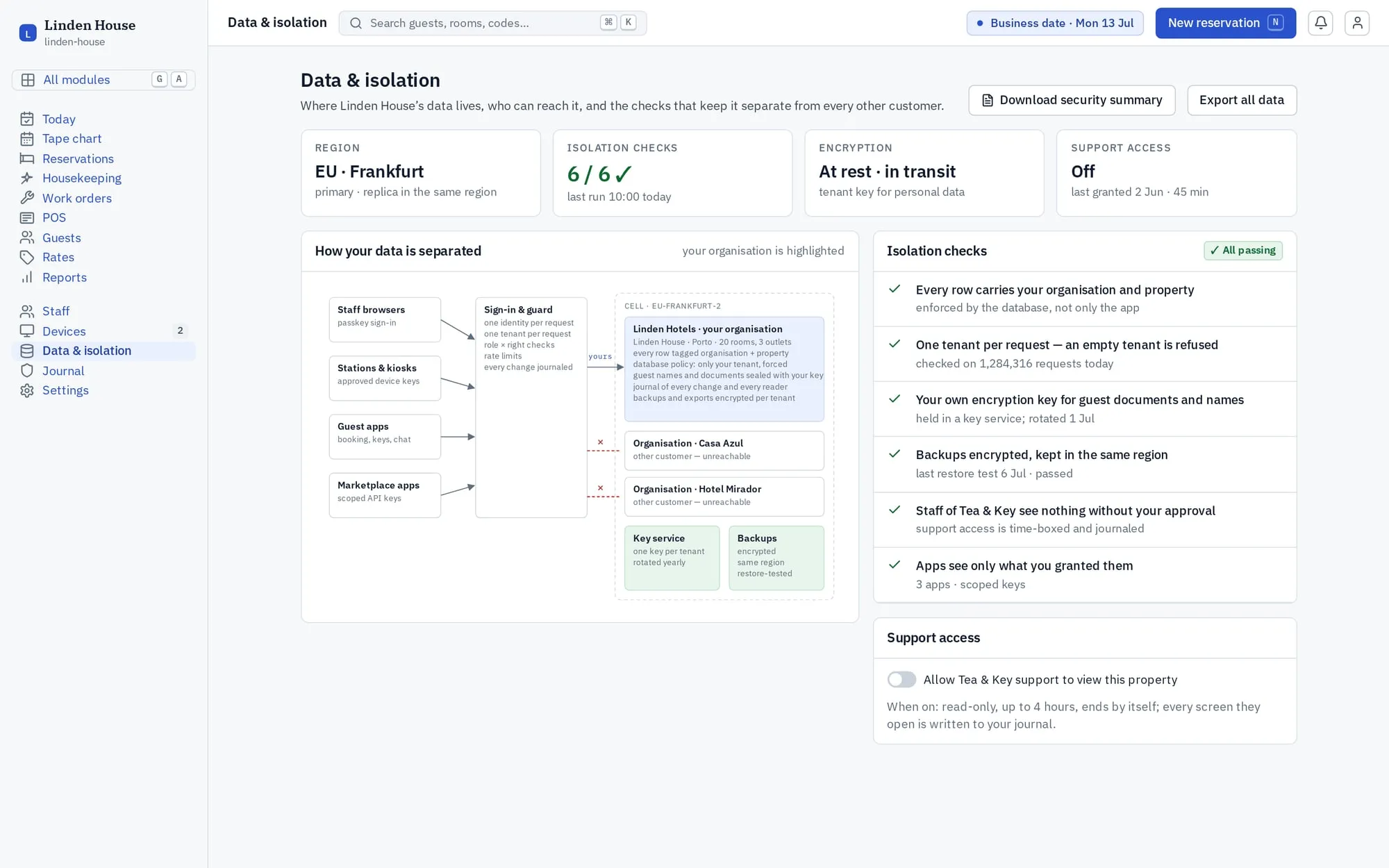Click the Devices monitor icon
Screen dimensions: 1389x868
point(27,331)
